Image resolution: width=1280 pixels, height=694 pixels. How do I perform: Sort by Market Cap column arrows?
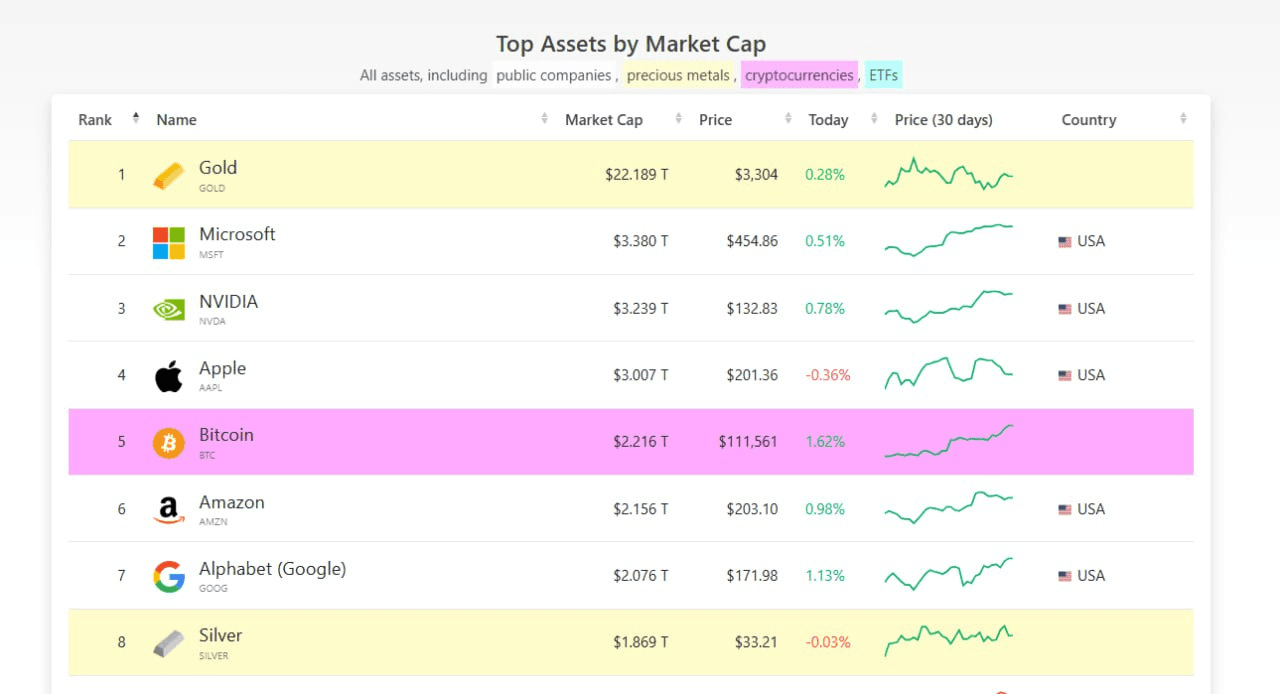pos(679,119)
